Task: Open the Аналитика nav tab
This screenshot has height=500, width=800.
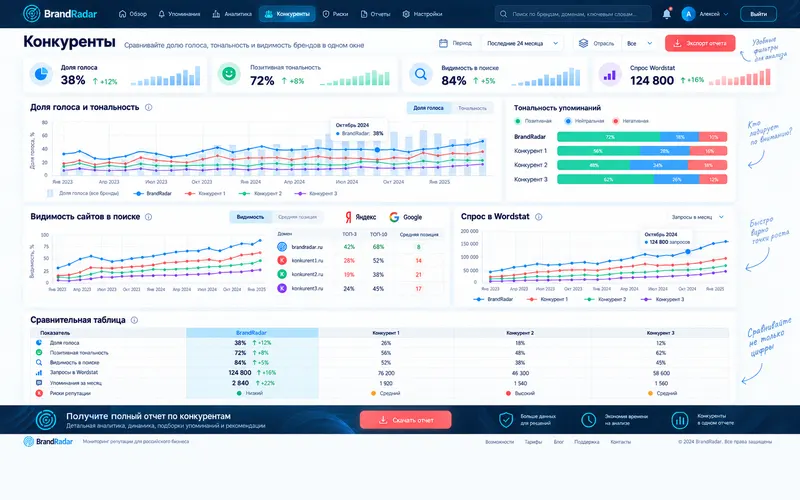Action: click(x=232, y=14)
